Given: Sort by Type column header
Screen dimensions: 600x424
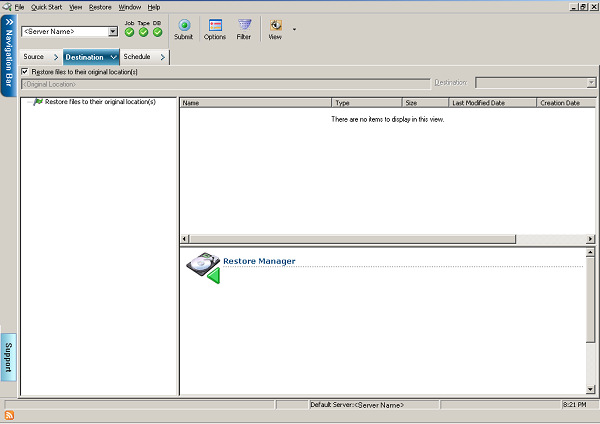Looking at the screenshot, I should click(367, 103).
